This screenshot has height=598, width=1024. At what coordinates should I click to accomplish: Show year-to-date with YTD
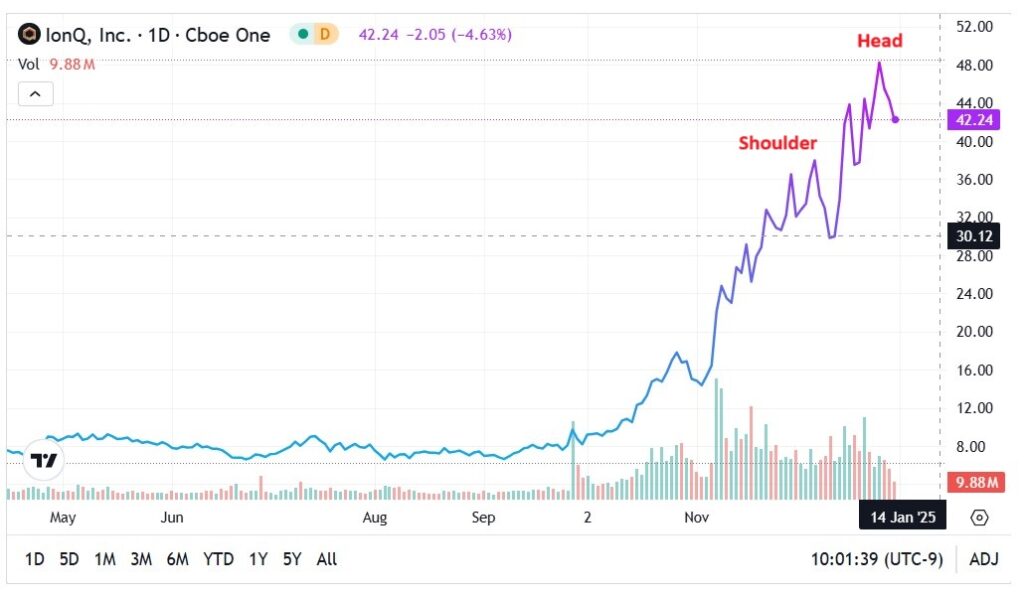[x=219, y=559]
